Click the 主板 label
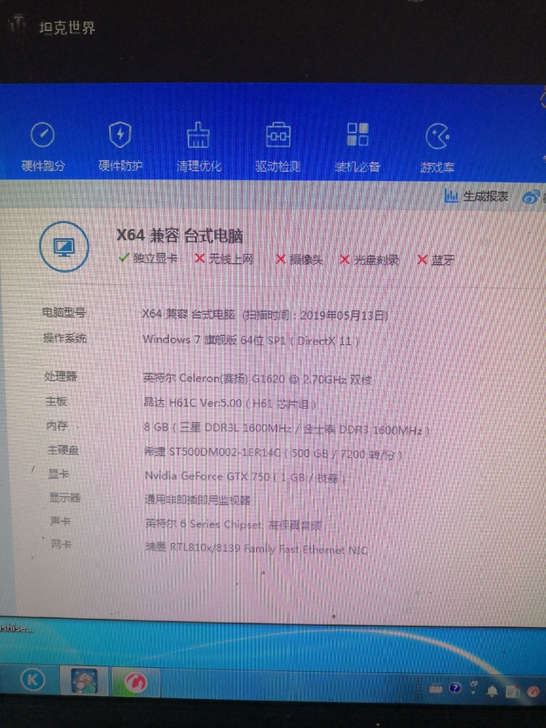The height and width of the screenshot is (728, 546). click(56, 401)
